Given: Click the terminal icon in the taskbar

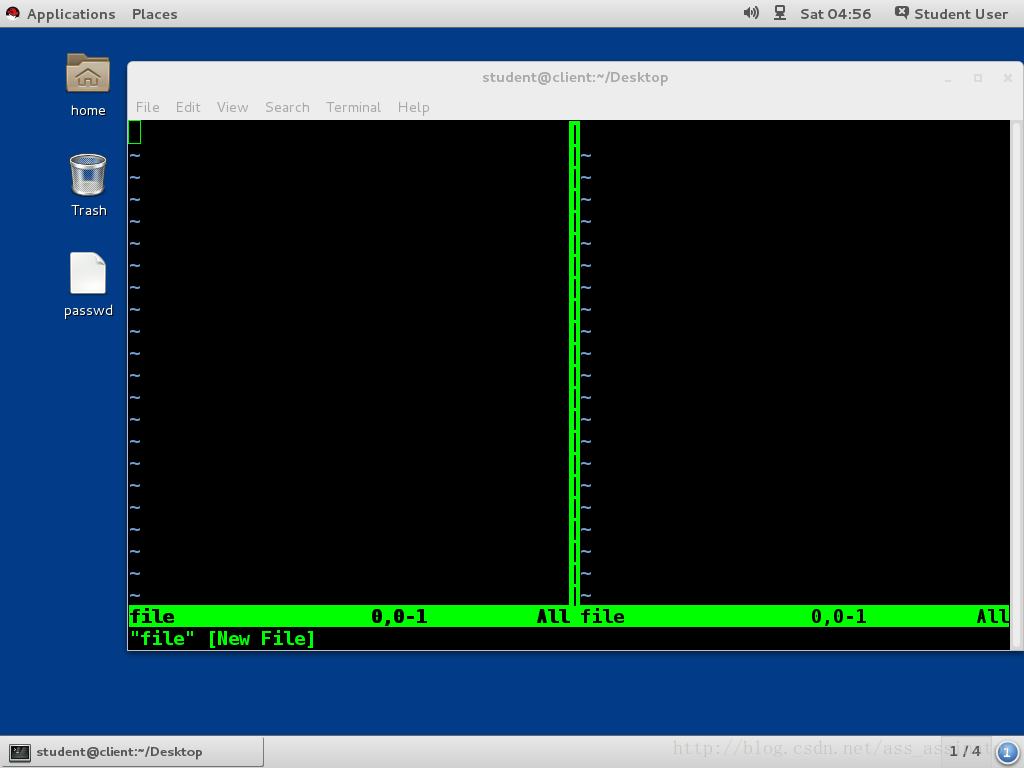Looking at the screenshot, I should [20, 752].
